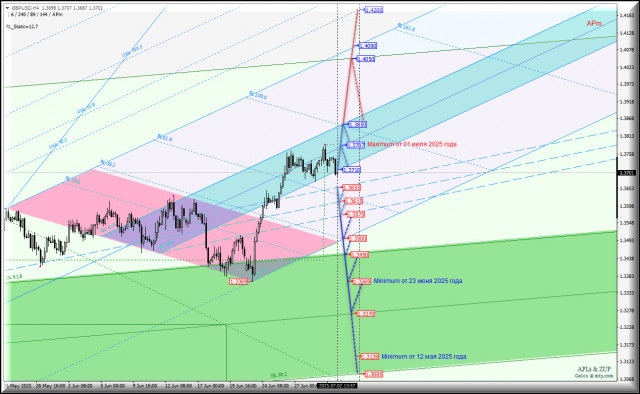
Task: Click the '12 Jun 08:00' time axis label
Action: (x=178, y=386)
